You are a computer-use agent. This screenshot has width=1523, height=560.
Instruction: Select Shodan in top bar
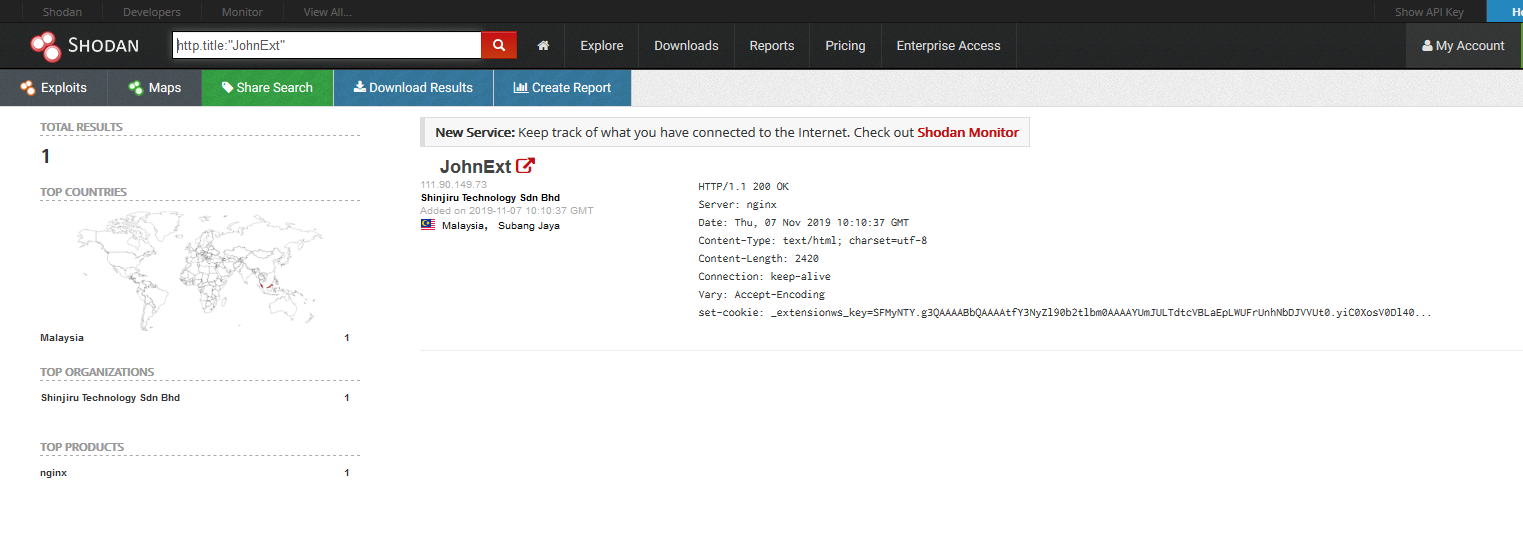click(62, 12)
